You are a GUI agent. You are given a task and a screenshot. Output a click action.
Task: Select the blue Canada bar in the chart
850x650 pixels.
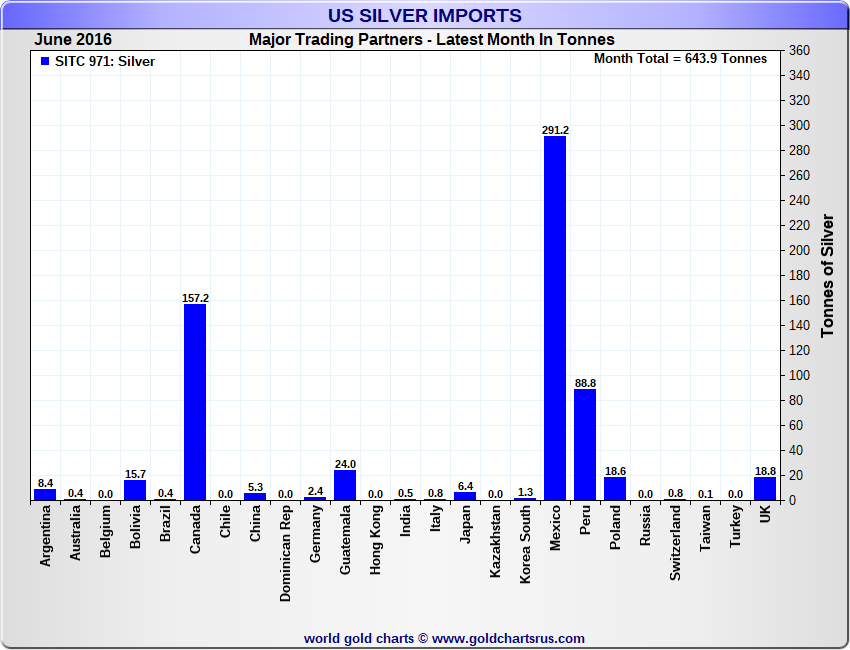point(195,401)
